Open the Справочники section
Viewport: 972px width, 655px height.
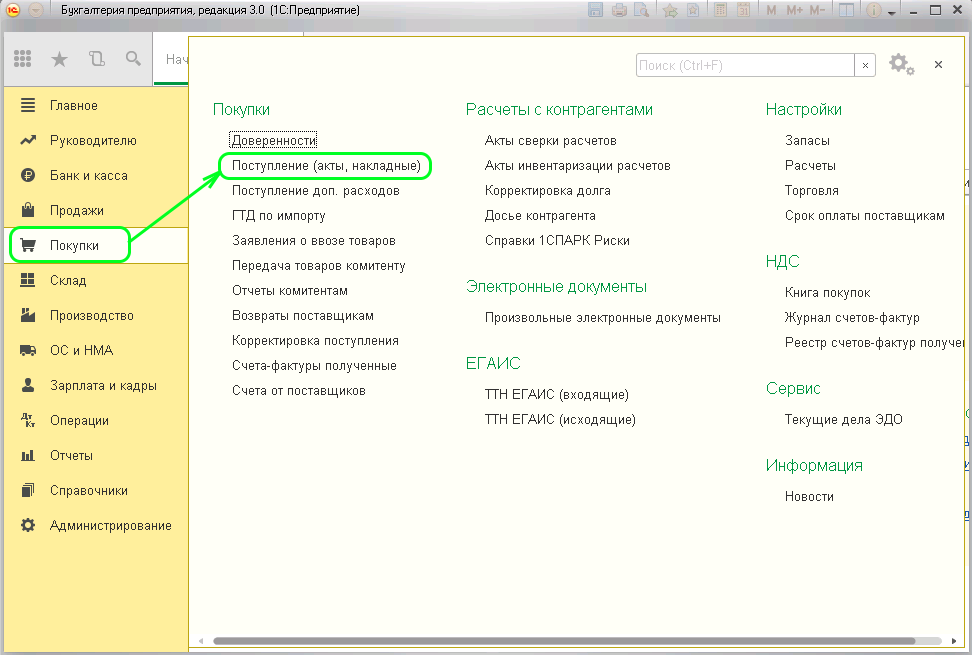pyautogui.click(x=96, y=490)
